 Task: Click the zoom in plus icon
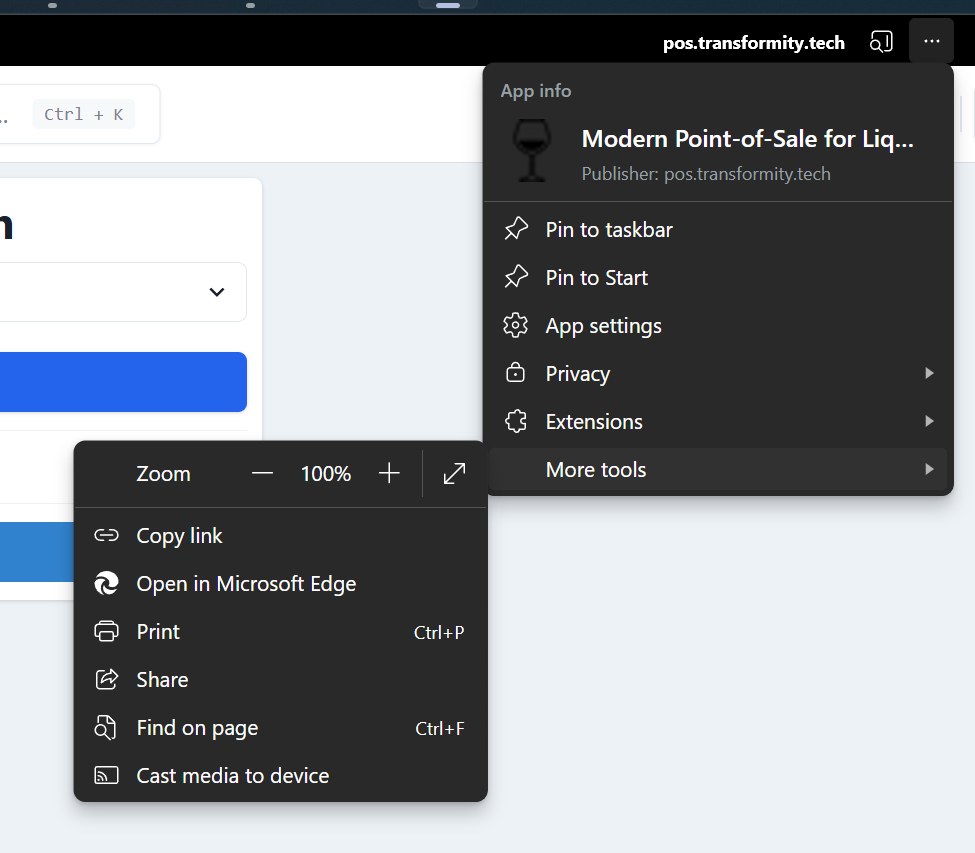(x=389, y=474)
